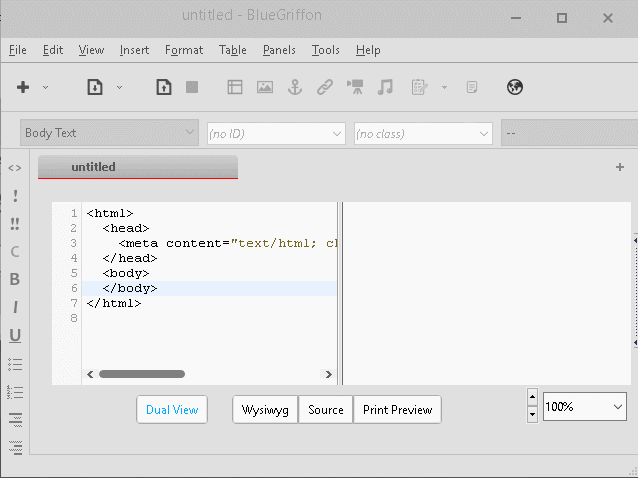
Task: Open the Edit menu
Action: click(53, 50)
